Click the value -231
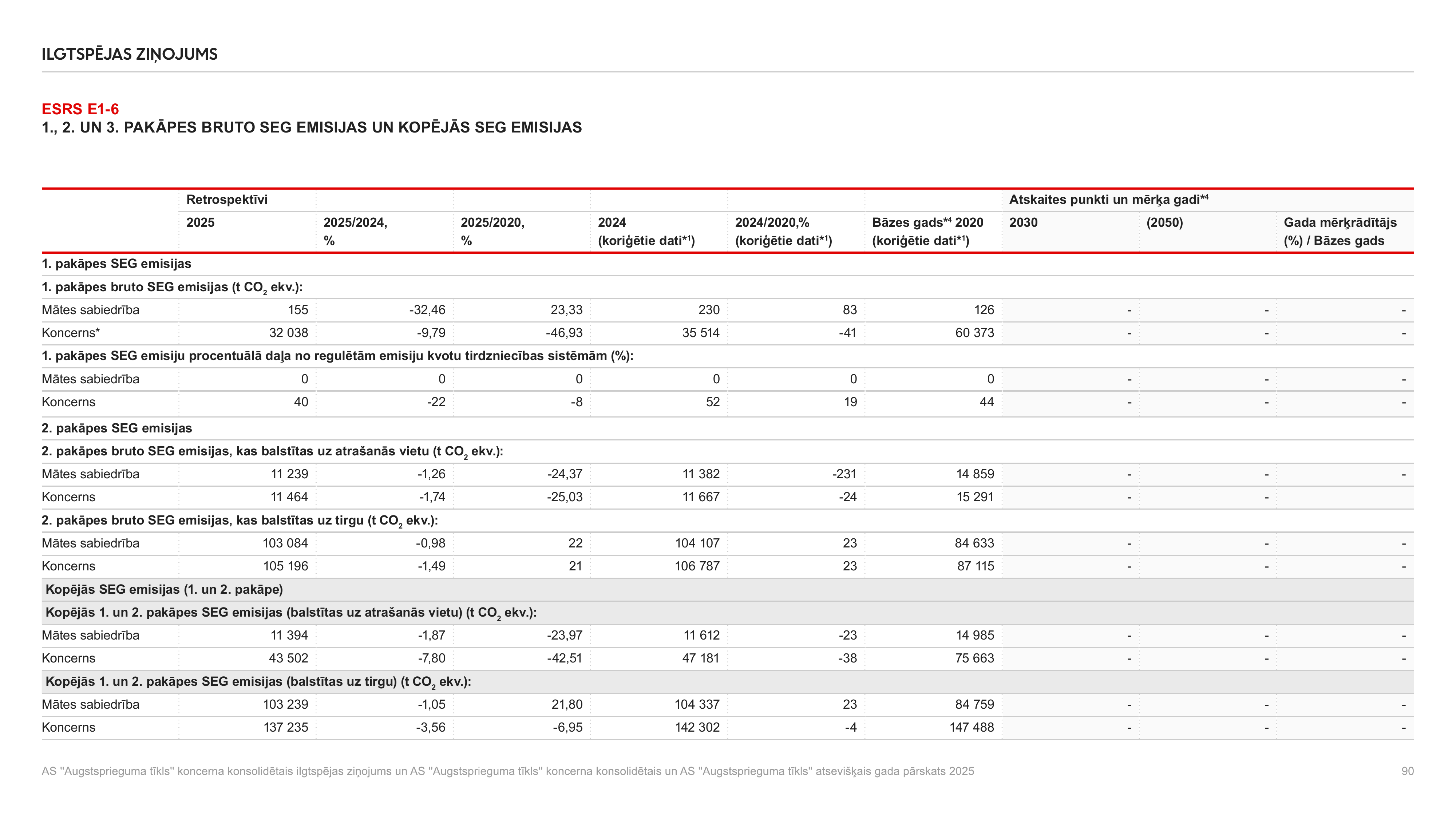This screenshot has height=819, width=1456. coord(844,474)
